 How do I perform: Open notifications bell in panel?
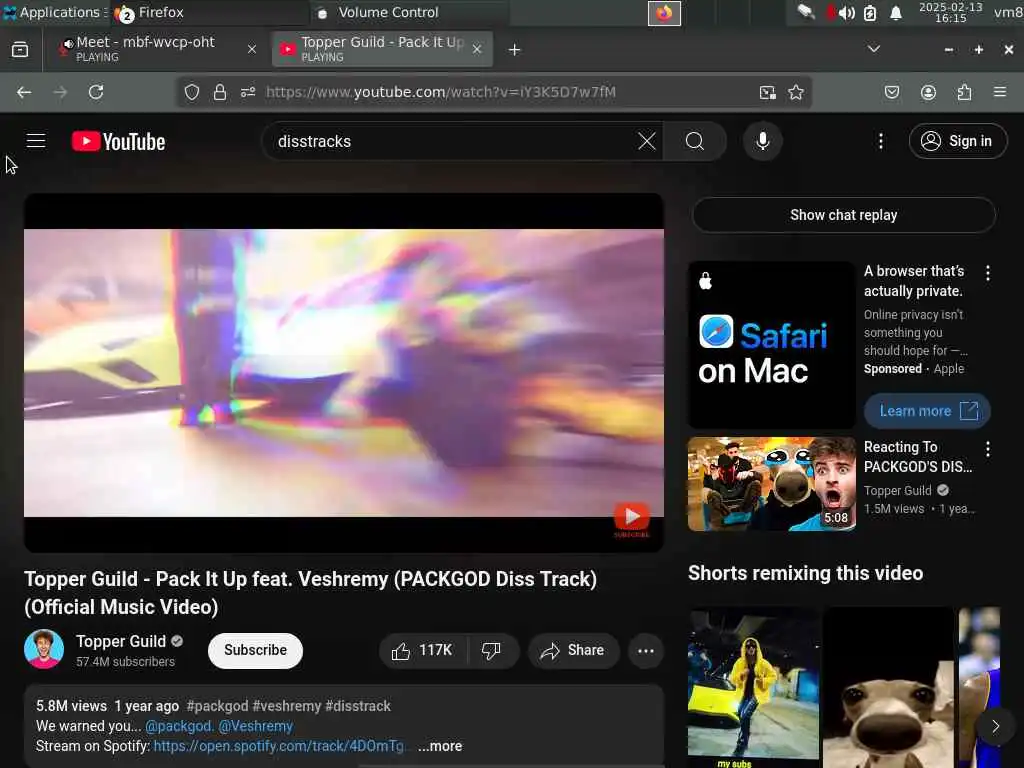point(896,13)
